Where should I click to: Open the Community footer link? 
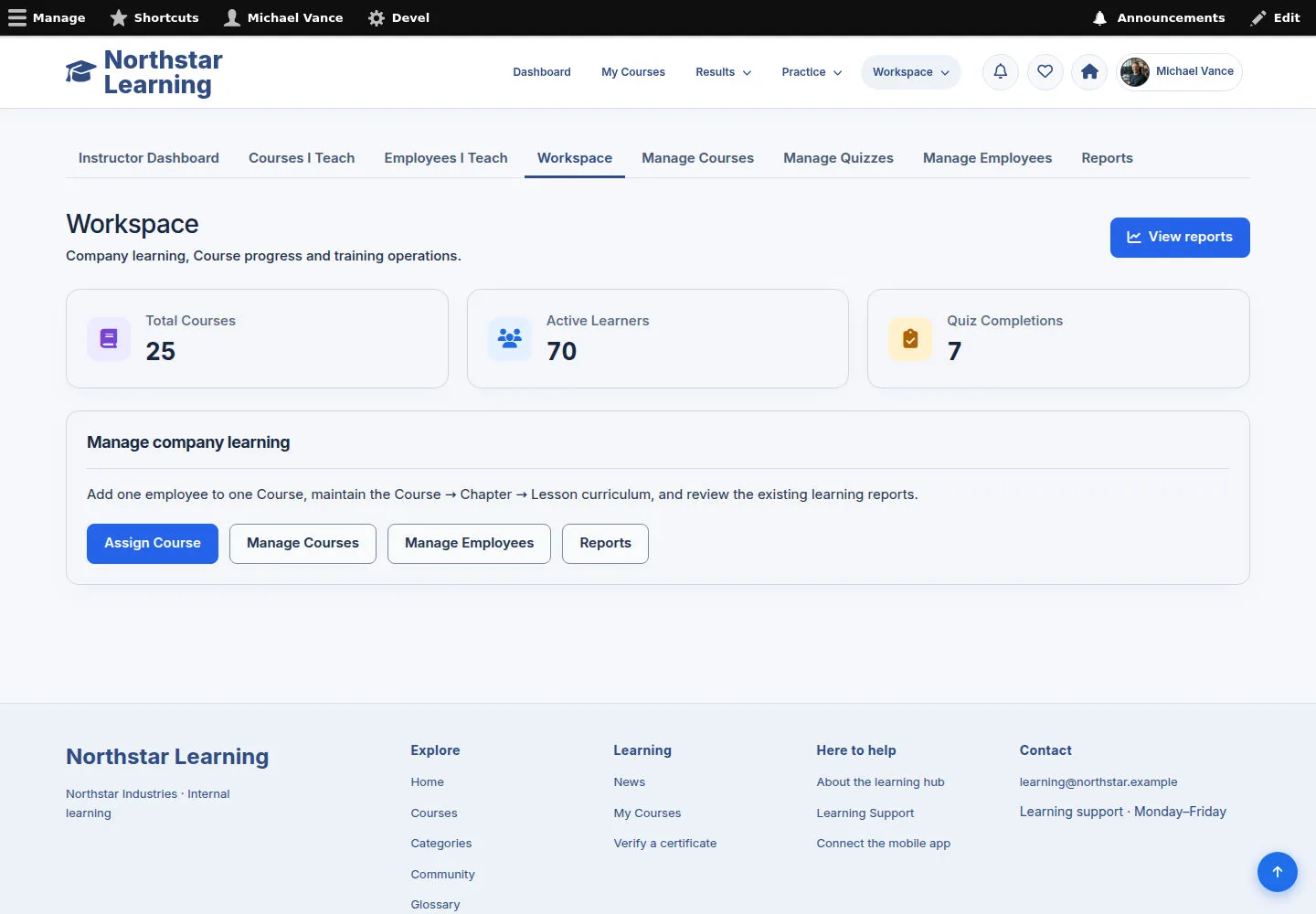click(x=442, y=875)
